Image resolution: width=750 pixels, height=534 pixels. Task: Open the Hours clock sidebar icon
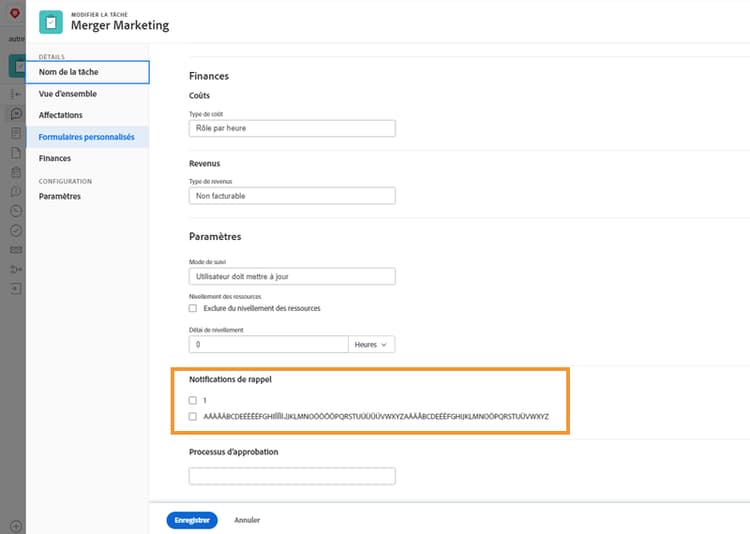pyautogui.click(x=16, y=211)
